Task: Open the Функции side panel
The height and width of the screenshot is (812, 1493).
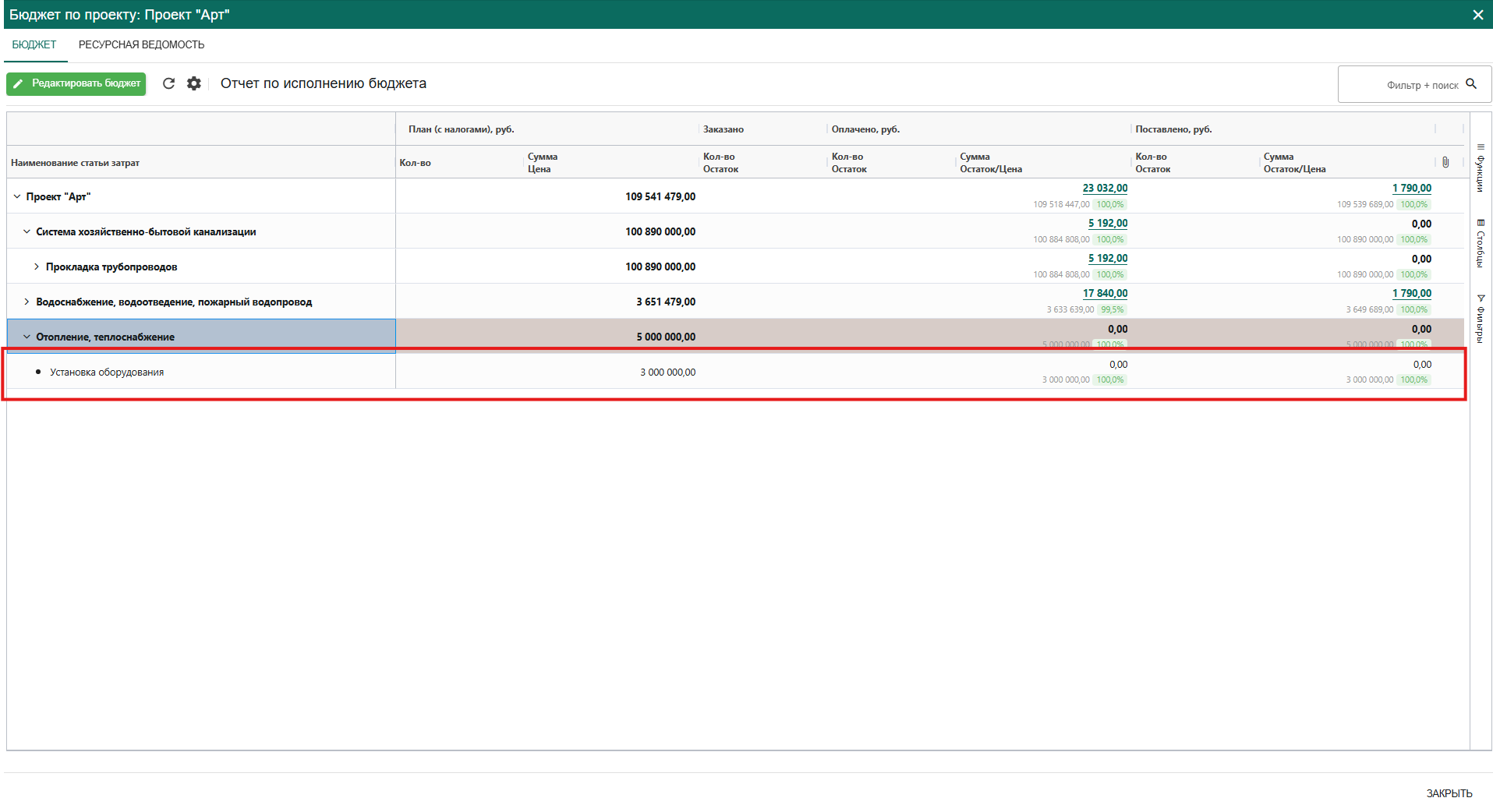Action: [1481, 168]
